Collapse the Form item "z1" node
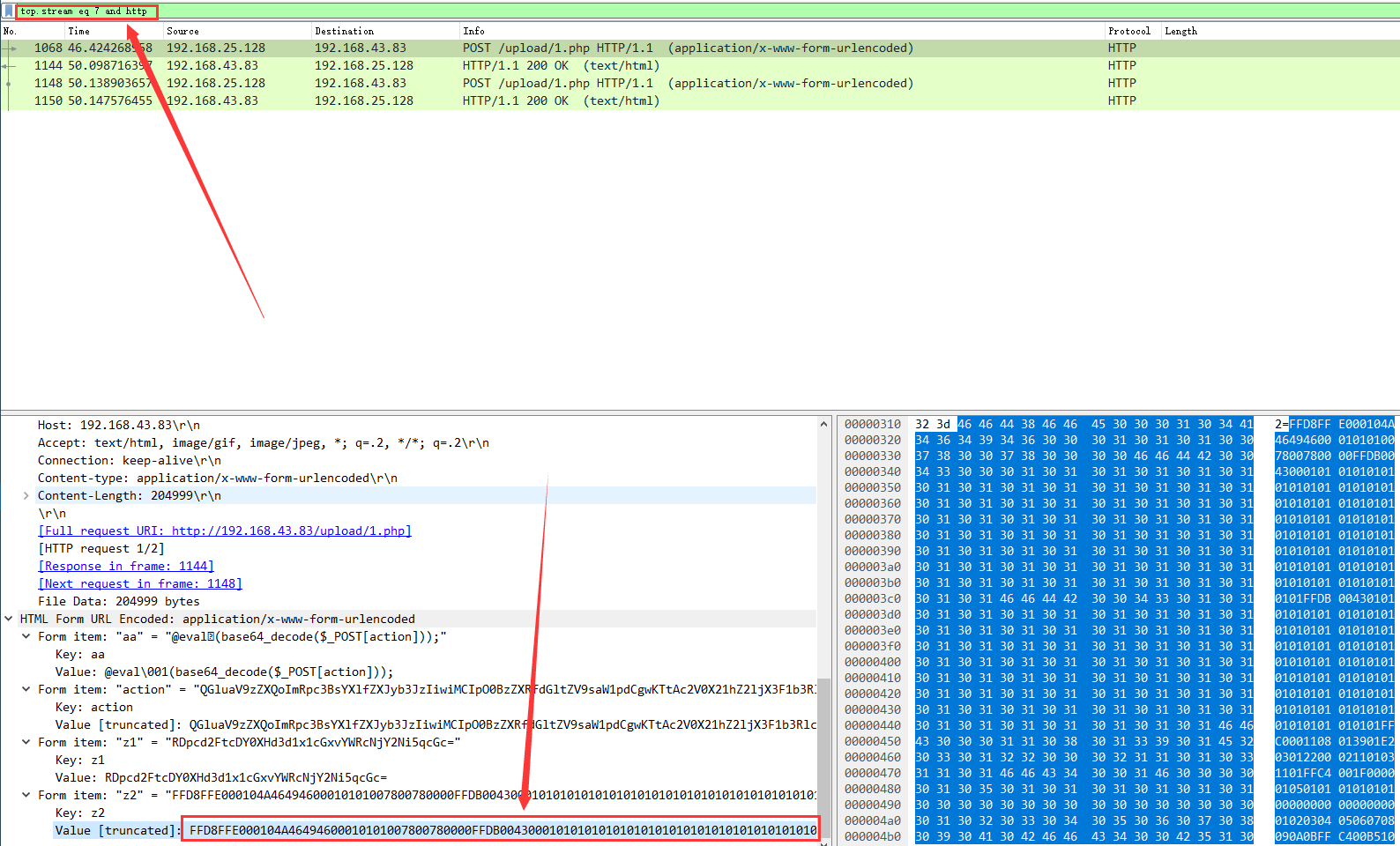 [x=26, y=743]
